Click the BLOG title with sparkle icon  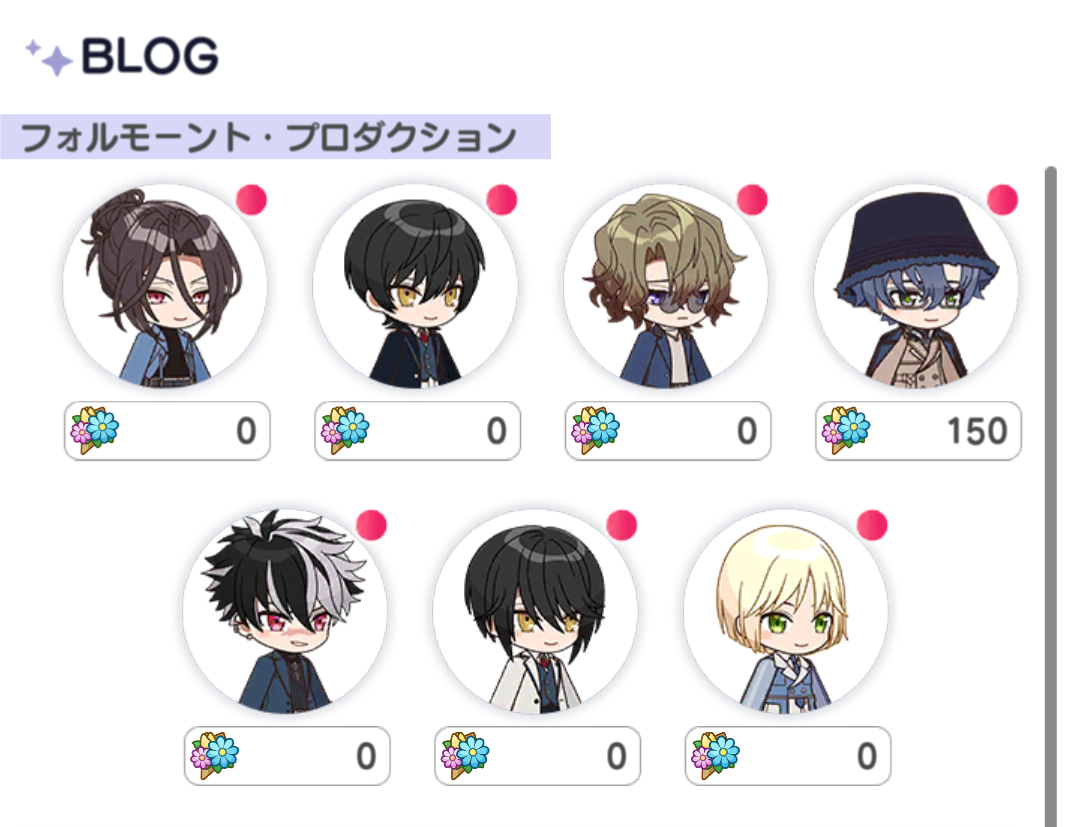122,56
